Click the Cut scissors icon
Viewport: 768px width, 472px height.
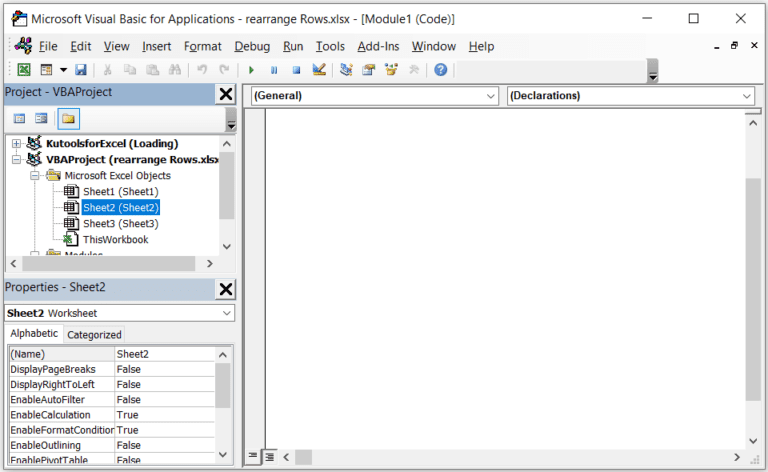107,70
